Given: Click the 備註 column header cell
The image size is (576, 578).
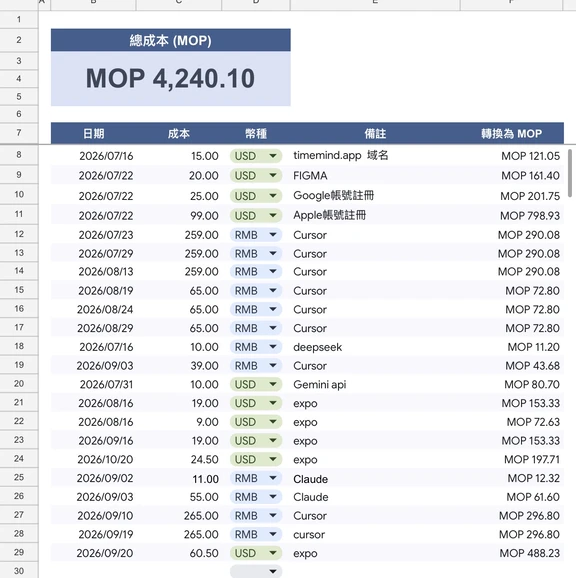Looking at the screenshot, I should click(375, 133).
